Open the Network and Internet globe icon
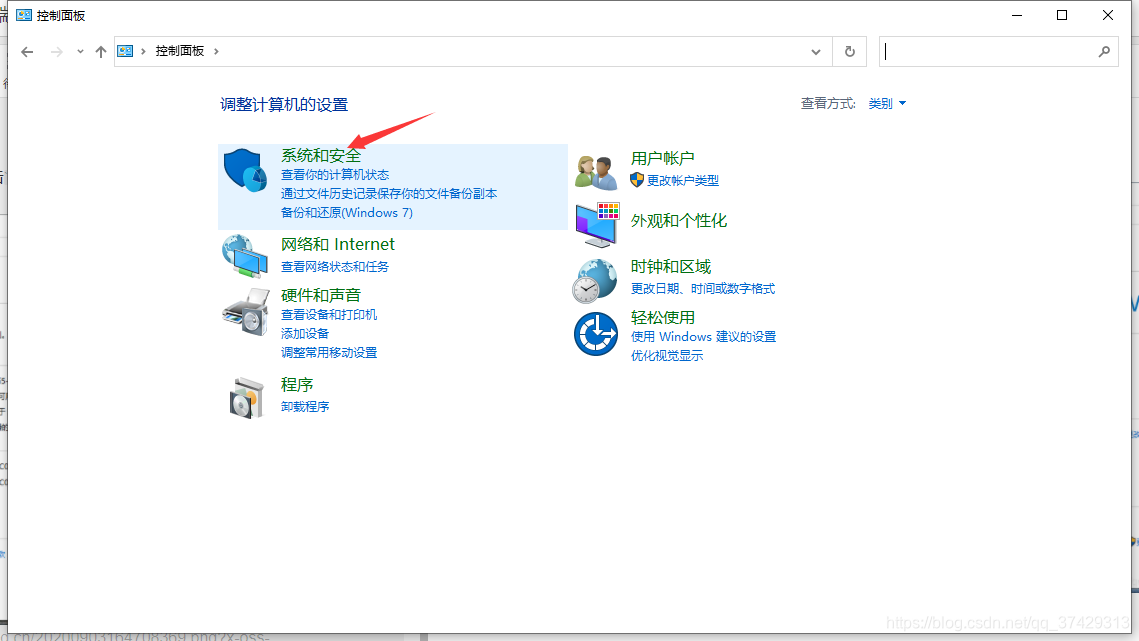 click(246, 256)
